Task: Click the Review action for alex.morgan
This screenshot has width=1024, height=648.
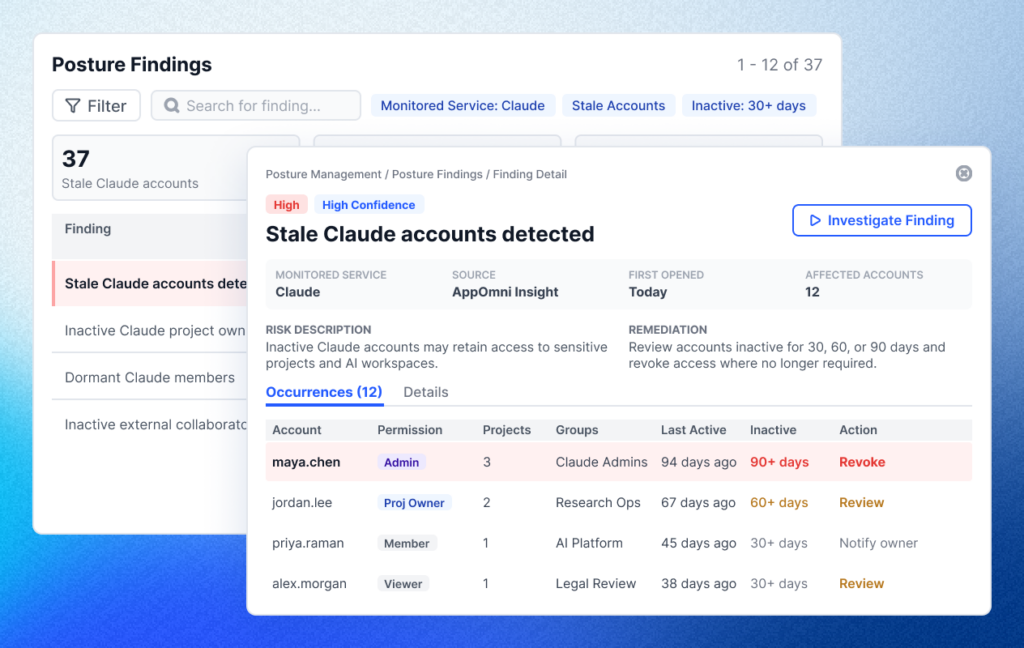Action: coord(861,583)
